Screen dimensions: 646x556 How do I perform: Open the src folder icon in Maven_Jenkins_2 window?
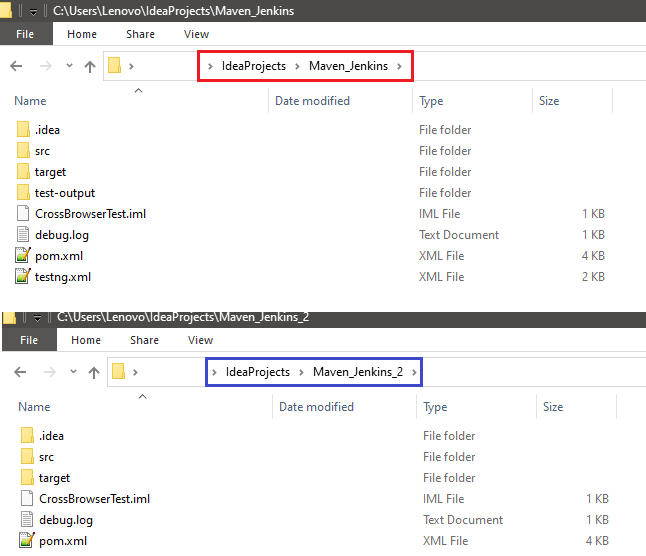click(27, 456)
